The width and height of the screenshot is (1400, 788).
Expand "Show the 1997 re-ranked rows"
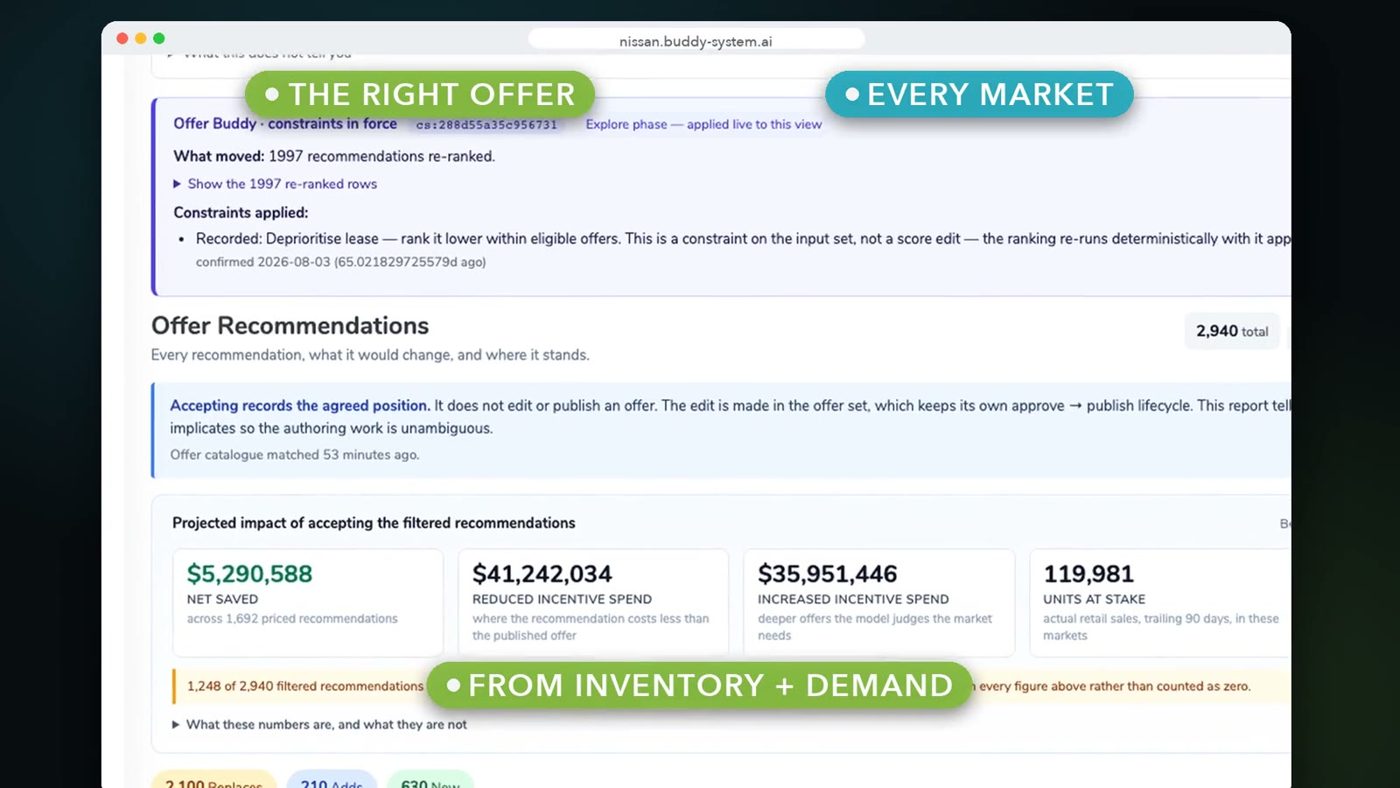pyautogui.click(x=275, y=184)
